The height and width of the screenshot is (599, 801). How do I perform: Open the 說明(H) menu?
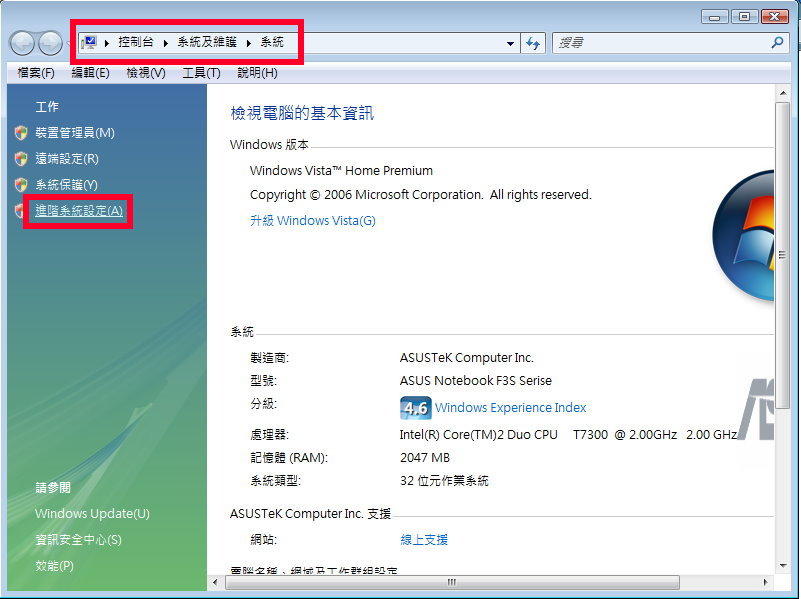tap(257, 73)
